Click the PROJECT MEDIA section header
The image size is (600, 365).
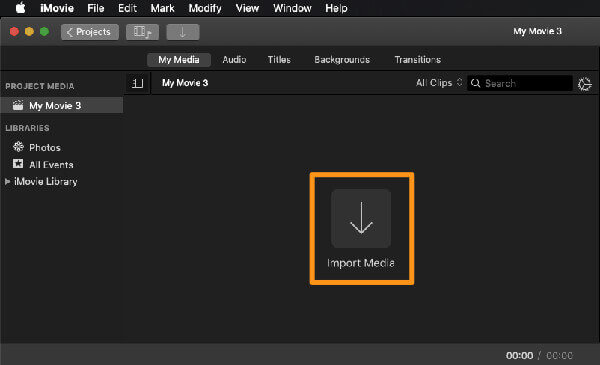[40, 86]
